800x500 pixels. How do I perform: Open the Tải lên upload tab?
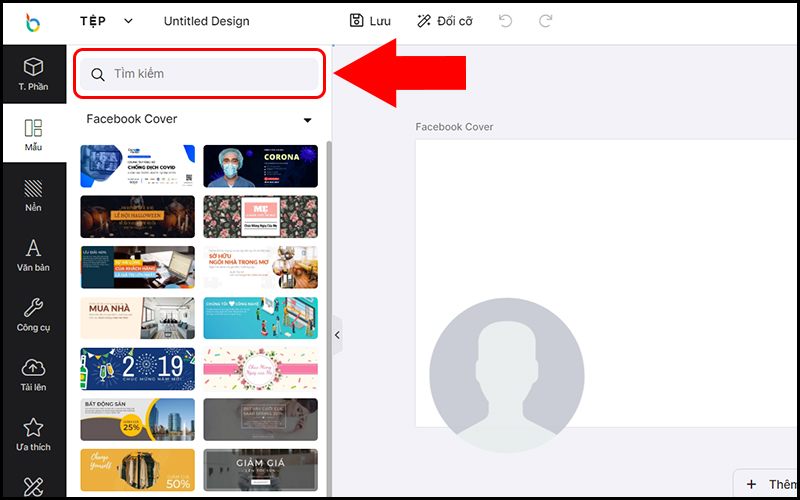pos(34,375)
